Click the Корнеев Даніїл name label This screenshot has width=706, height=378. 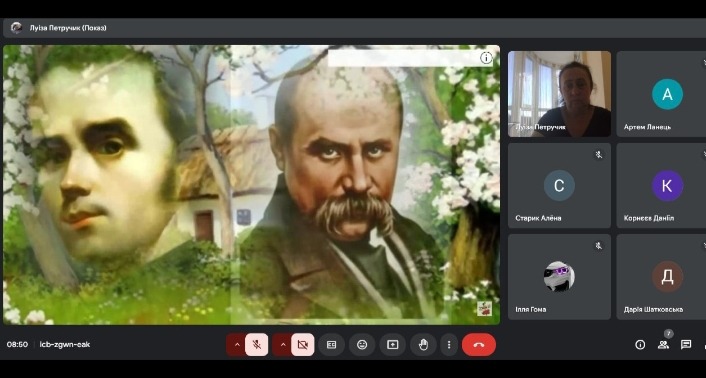tap(649, 218)
